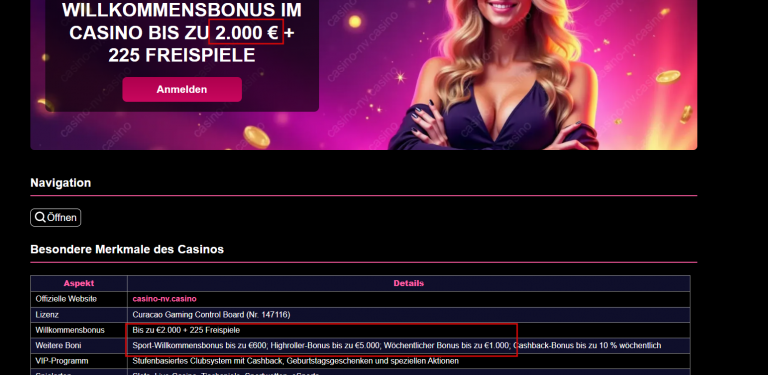Select the Weitere Boni row label

coord(58,346)
